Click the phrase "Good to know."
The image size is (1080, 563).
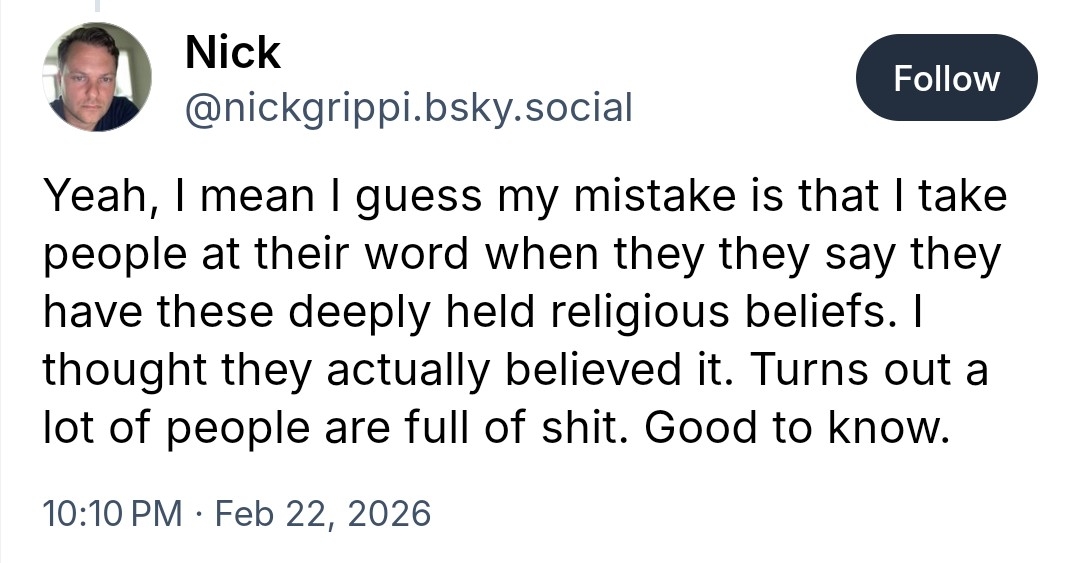click(795, 426)
